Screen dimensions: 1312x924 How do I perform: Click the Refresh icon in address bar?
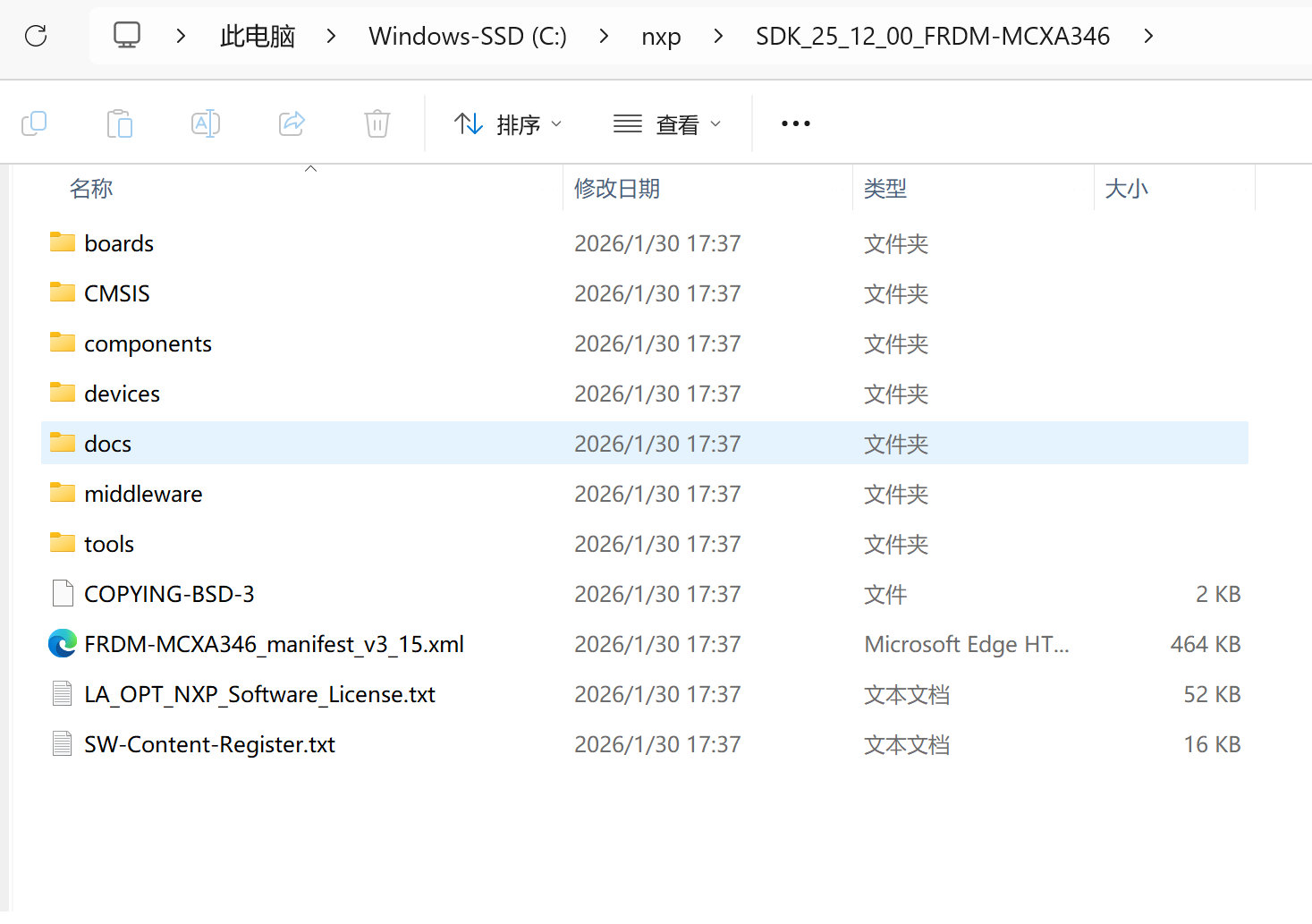point(35,36)
